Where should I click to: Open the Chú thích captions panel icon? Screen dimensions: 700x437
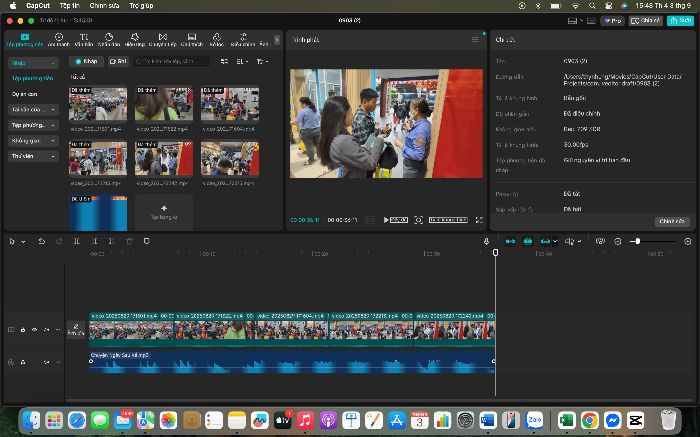click(192, 40)
